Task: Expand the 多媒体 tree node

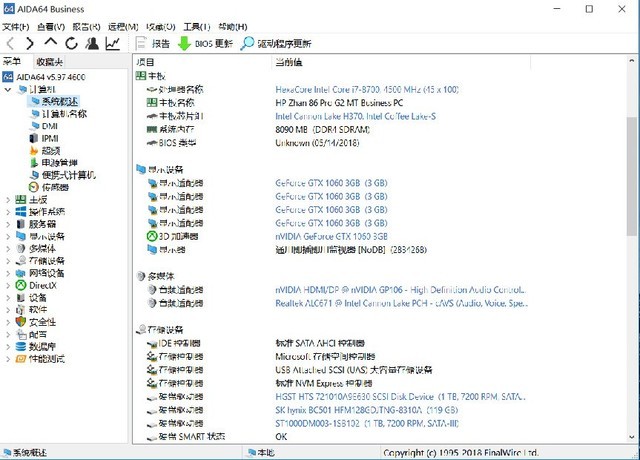Action: coord(8,249)
